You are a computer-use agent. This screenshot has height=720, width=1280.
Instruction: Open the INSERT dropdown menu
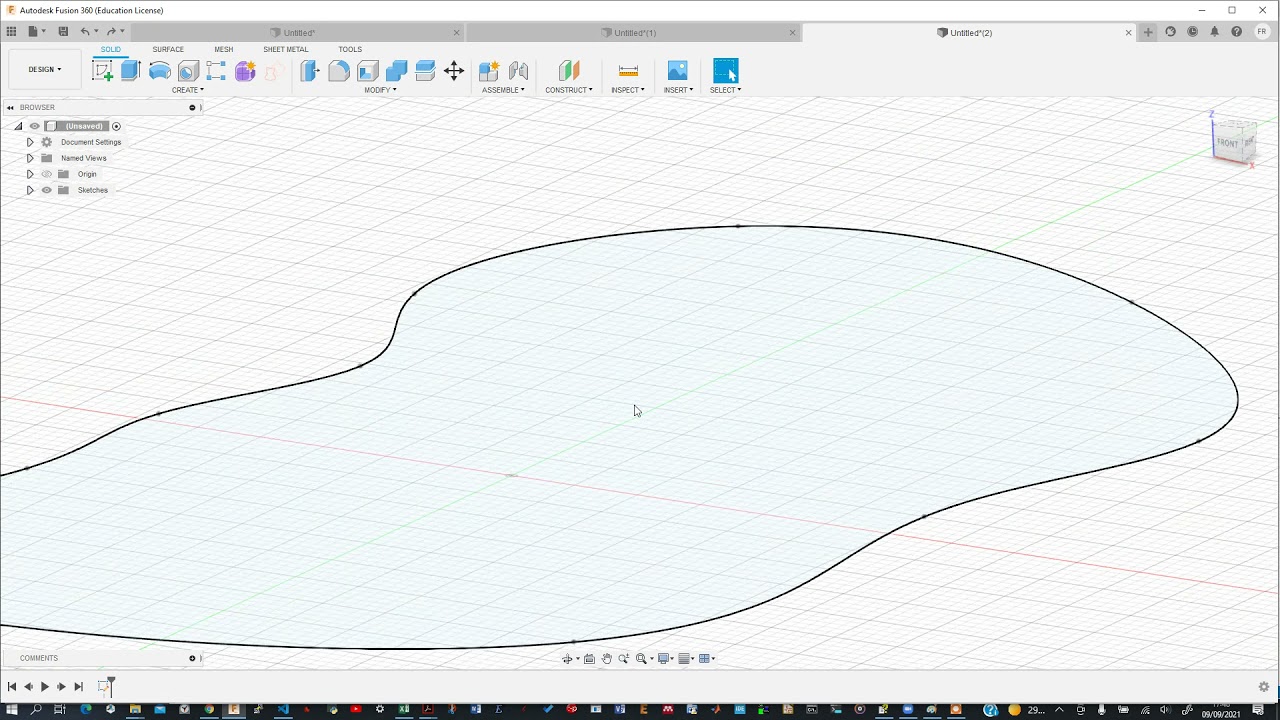[678, 90]
